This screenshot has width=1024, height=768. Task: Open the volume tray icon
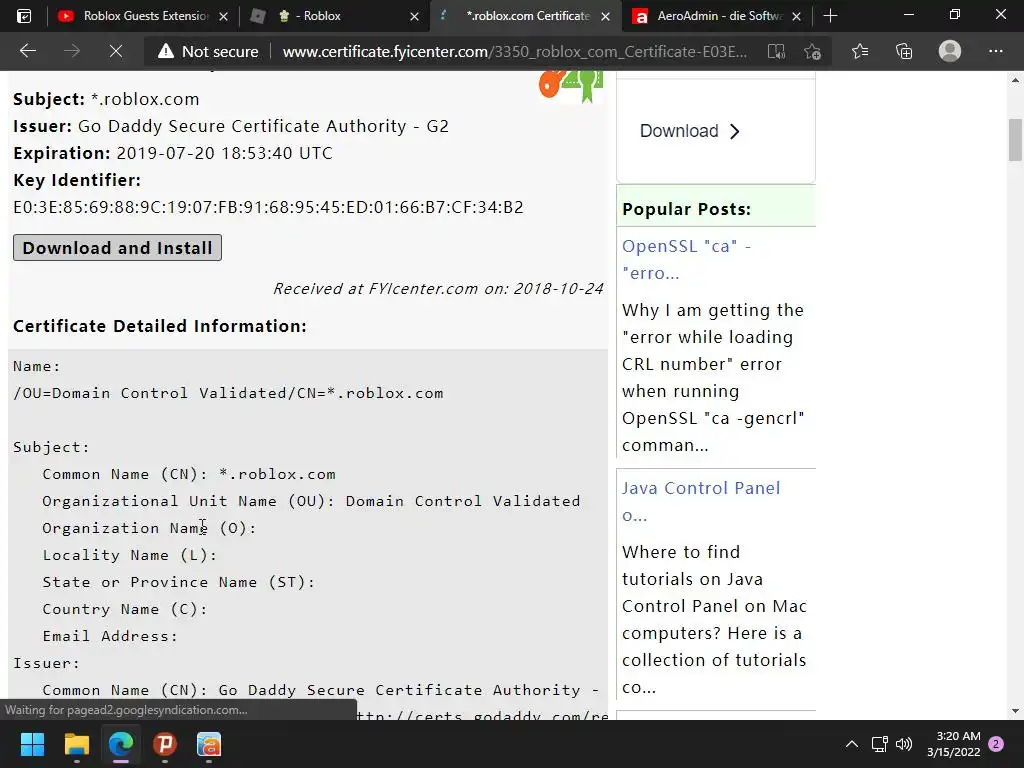click(904, 744)
